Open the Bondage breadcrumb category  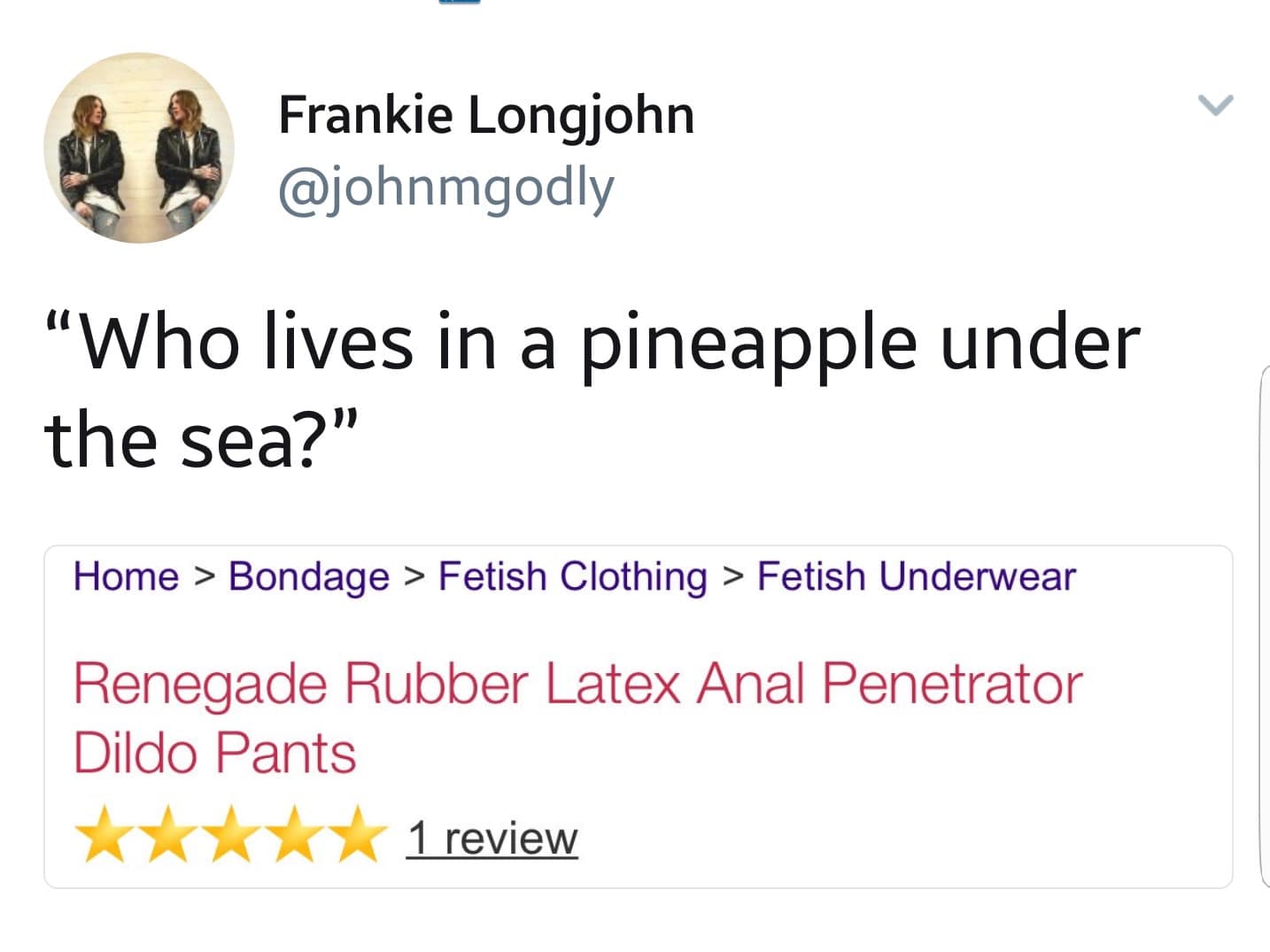pos(308,577)
